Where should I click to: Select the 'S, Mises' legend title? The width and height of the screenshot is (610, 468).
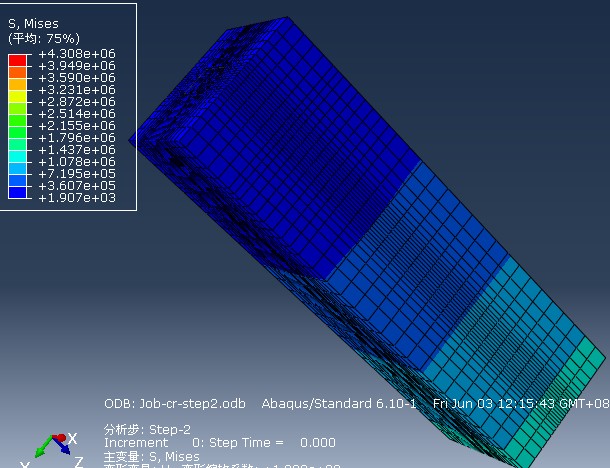coord(33,24)
